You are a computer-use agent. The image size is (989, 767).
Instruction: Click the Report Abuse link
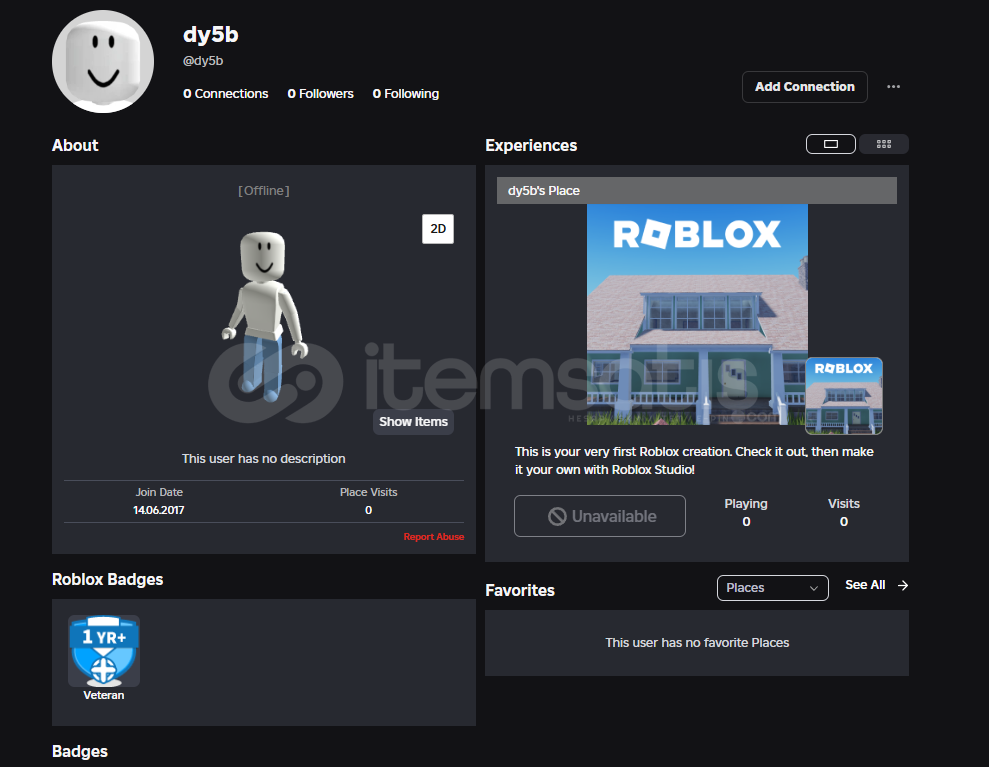pyautogui.click(x=433, y=537)
